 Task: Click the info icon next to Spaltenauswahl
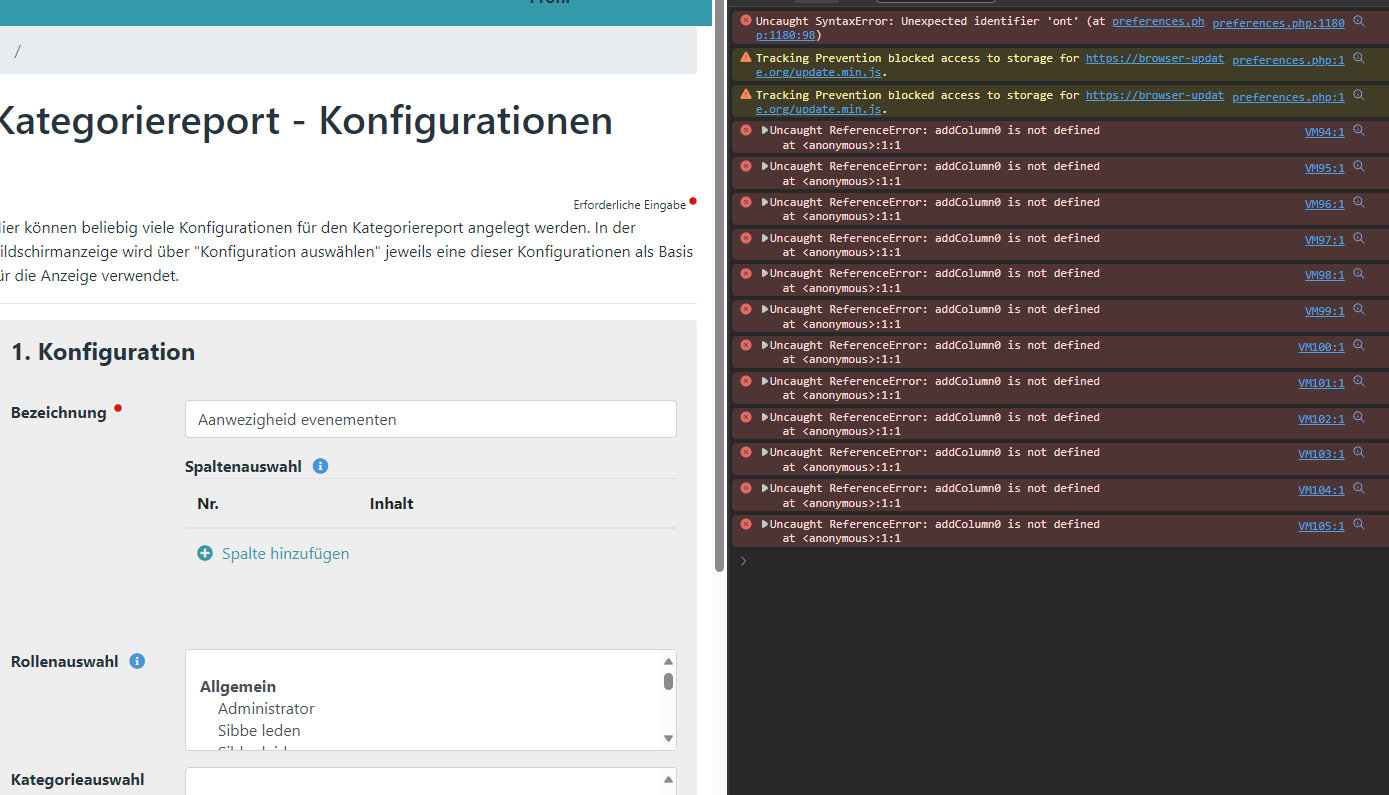(320, 465)
